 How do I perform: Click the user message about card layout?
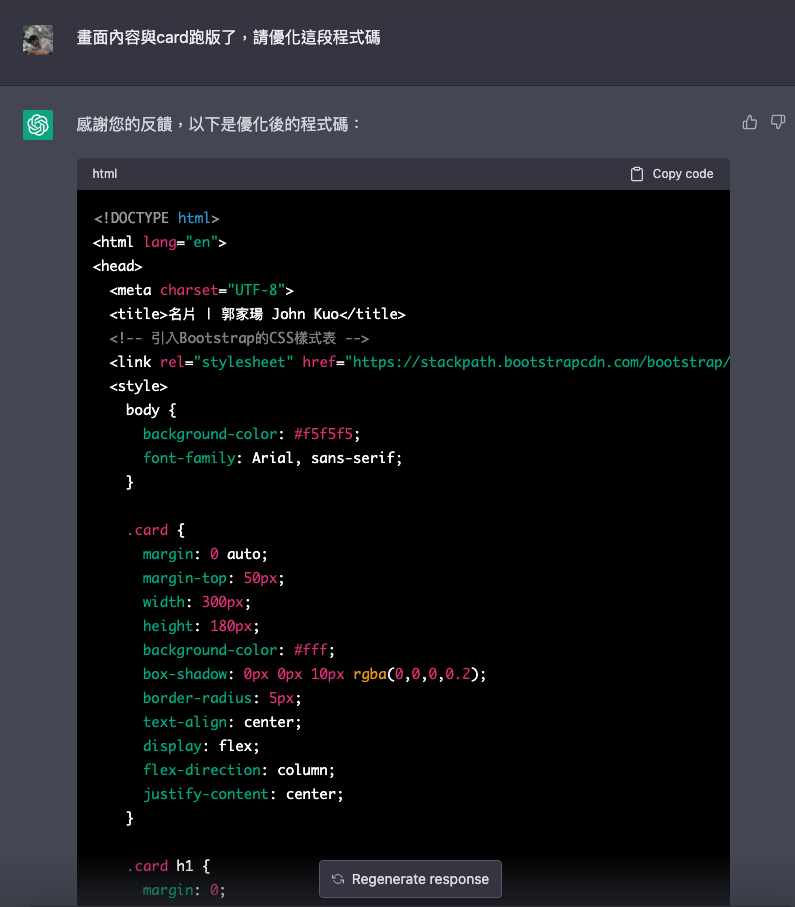pos(228,38)
